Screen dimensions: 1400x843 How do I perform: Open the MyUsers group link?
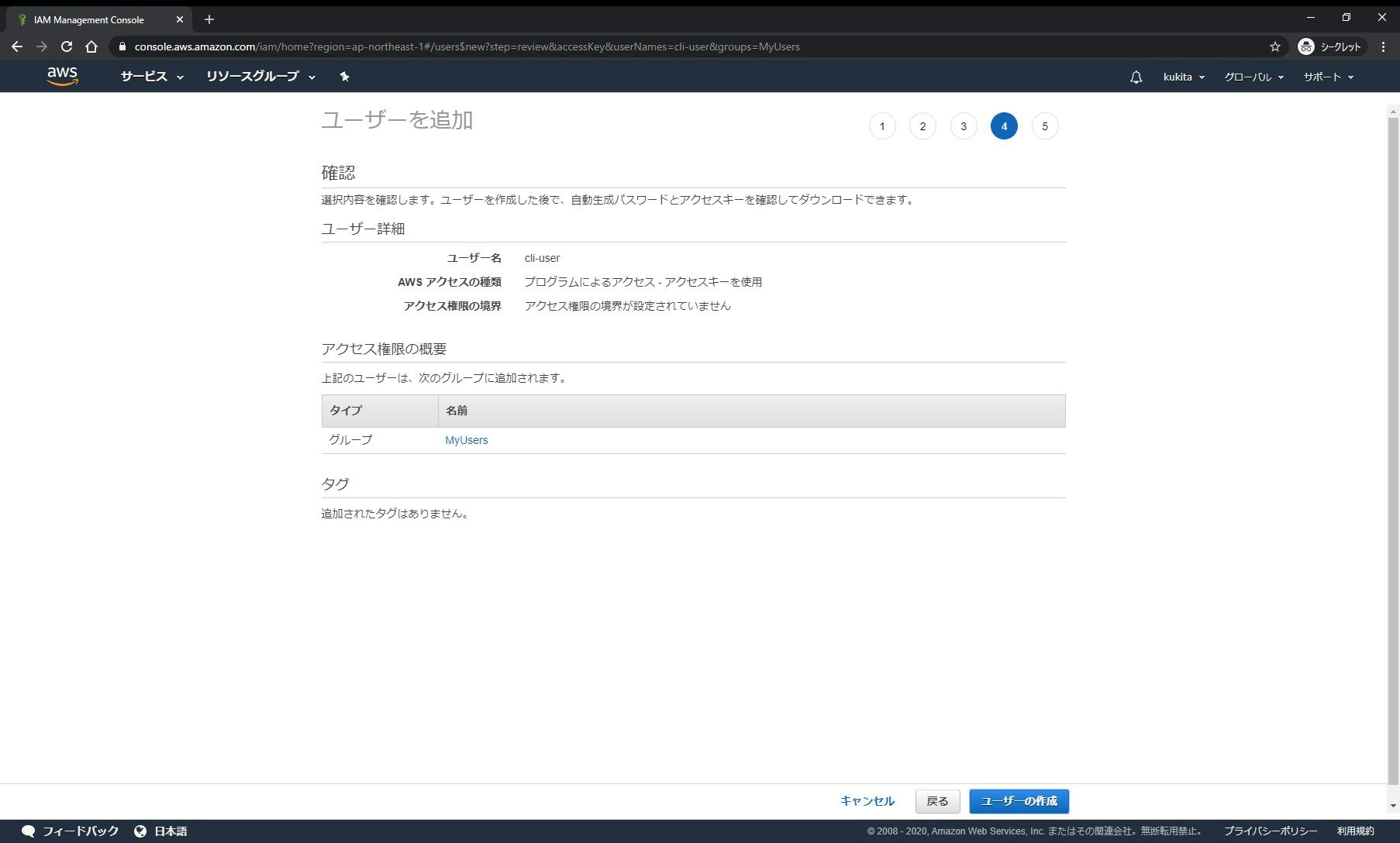(466, 440)
